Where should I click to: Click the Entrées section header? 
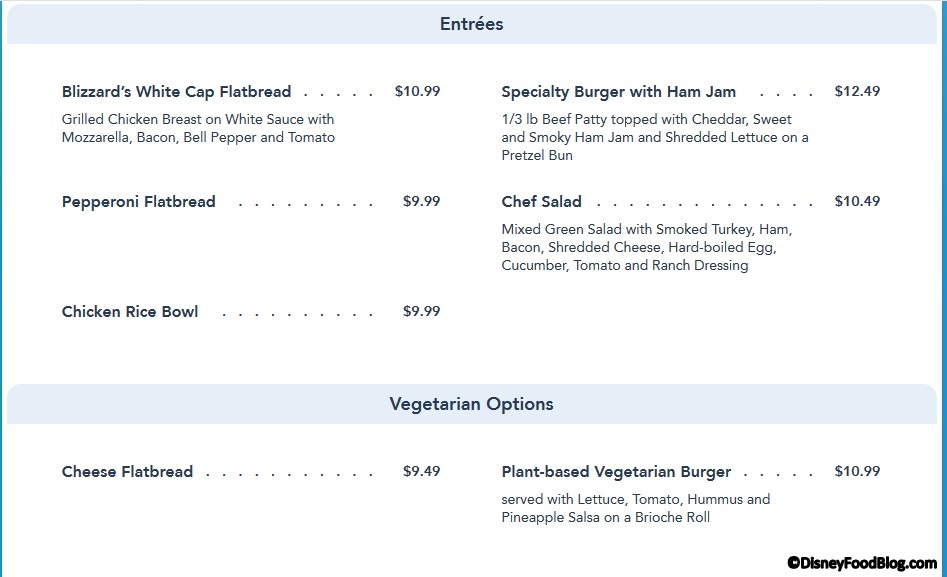(x=471, y=24)
